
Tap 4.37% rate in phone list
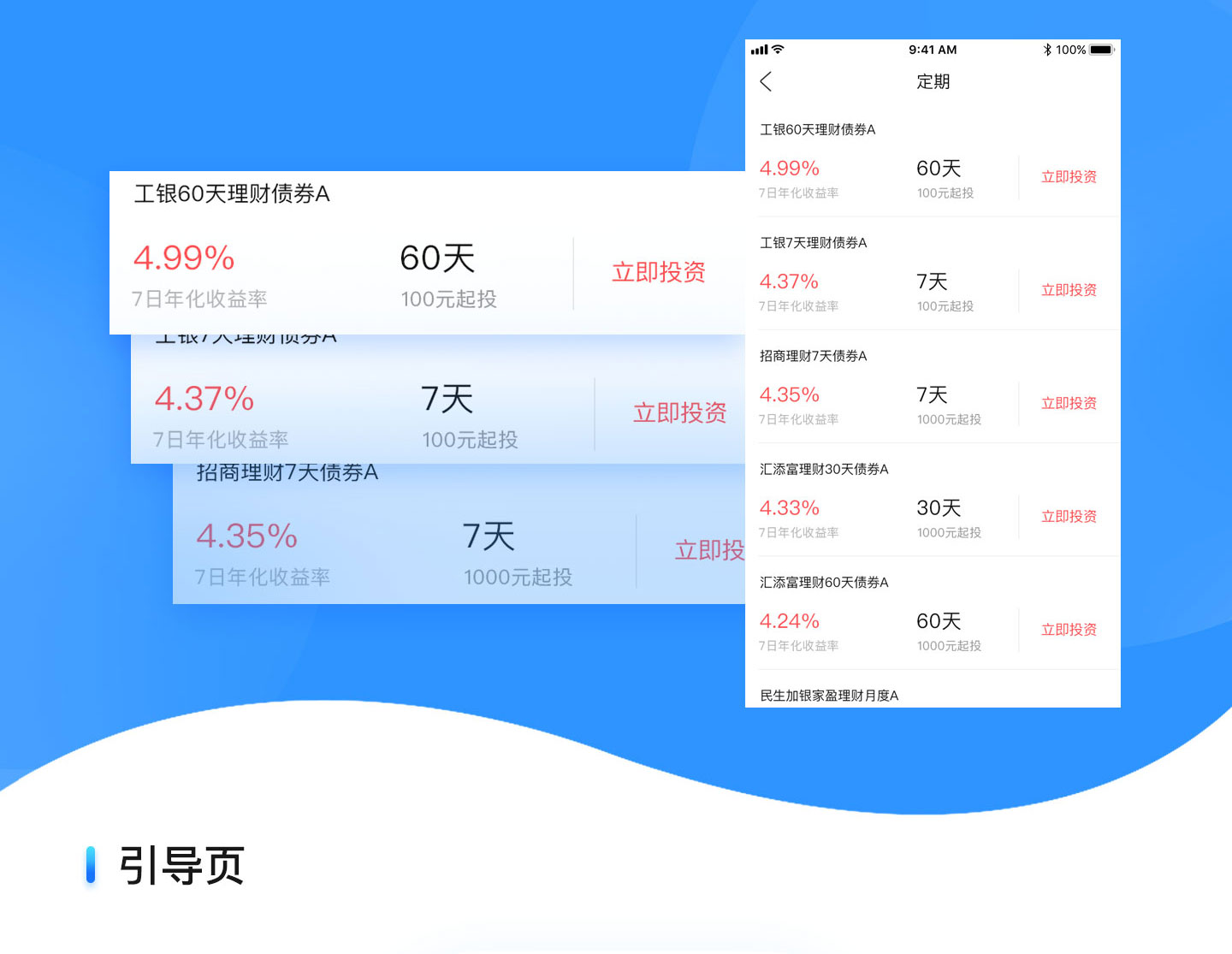[790, 281]
